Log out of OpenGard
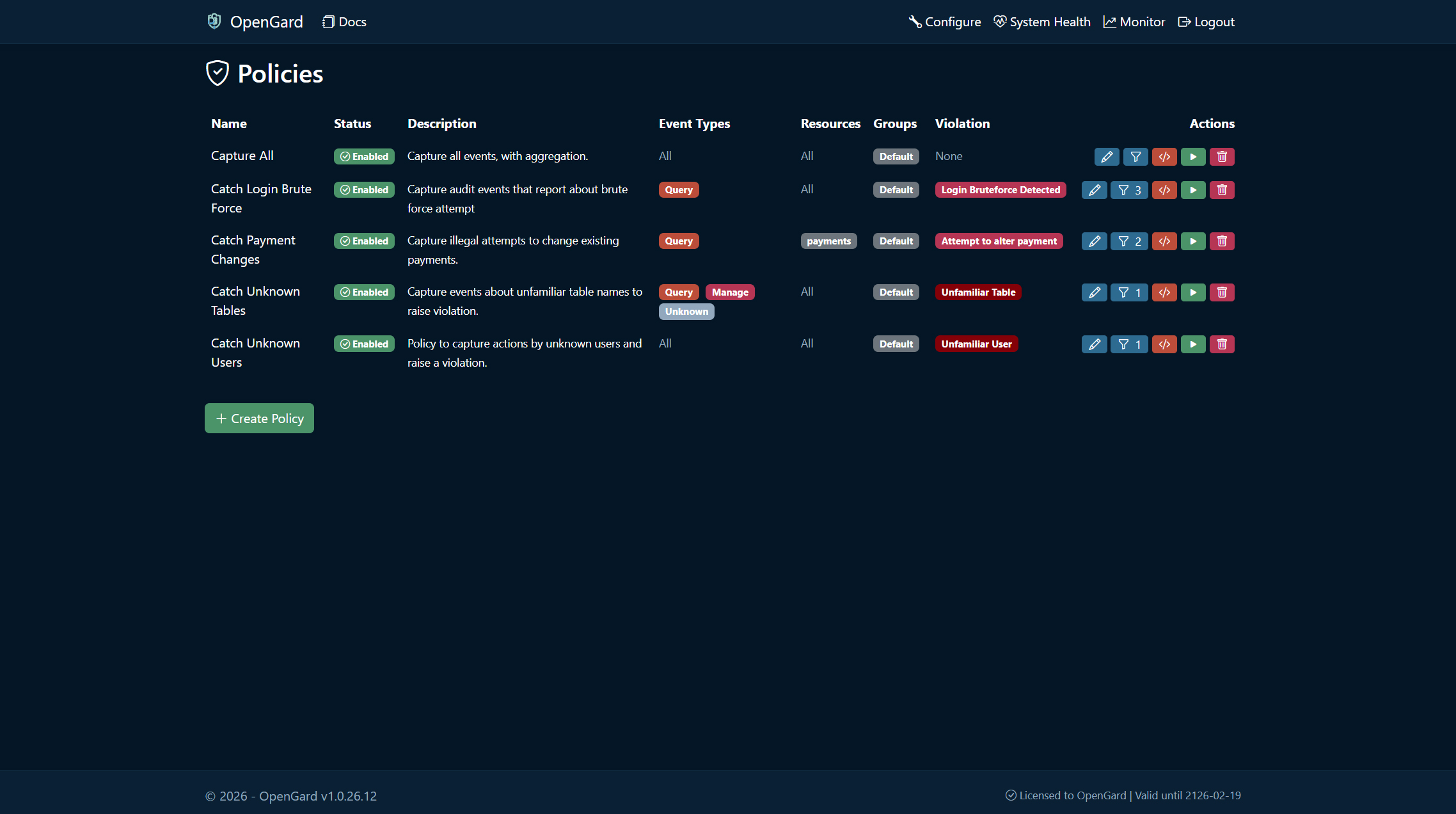The height and width of the screenshot is (814, 1456). [x=1205, y=21]
